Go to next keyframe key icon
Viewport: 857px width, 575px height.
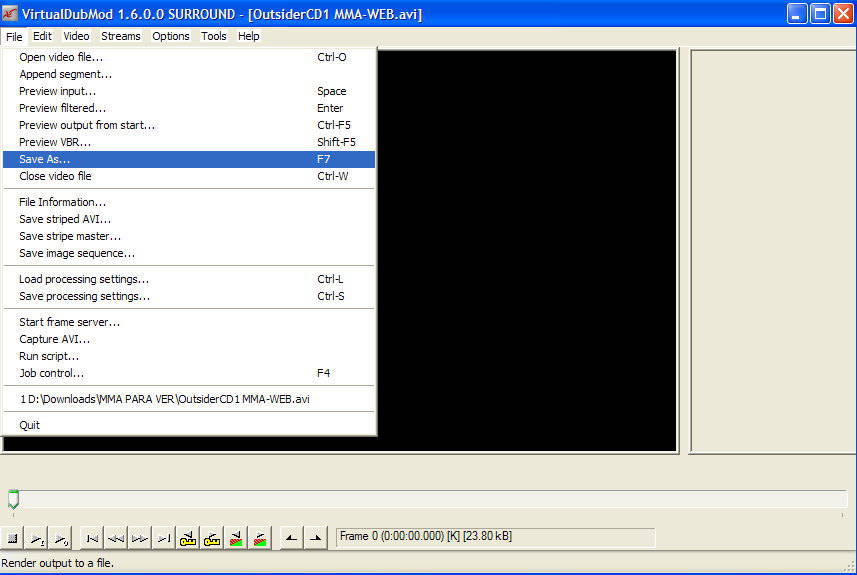coord(212,538)
